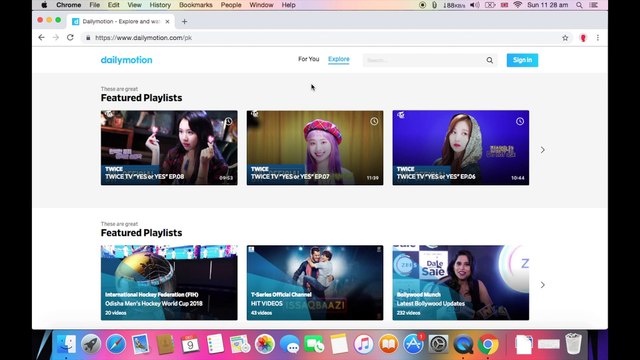Open Odisha Men's Hockey World Cup playlist
The height and width of the screenshot is (360, 640).
(169, 282)
